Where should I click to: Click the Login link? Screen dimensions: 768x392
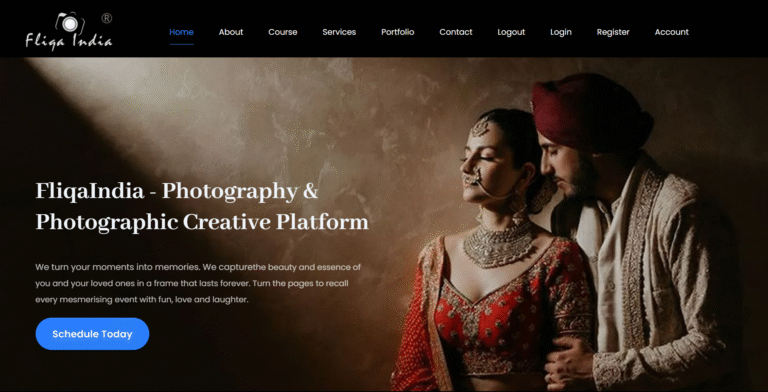click(x=561, y=32)
